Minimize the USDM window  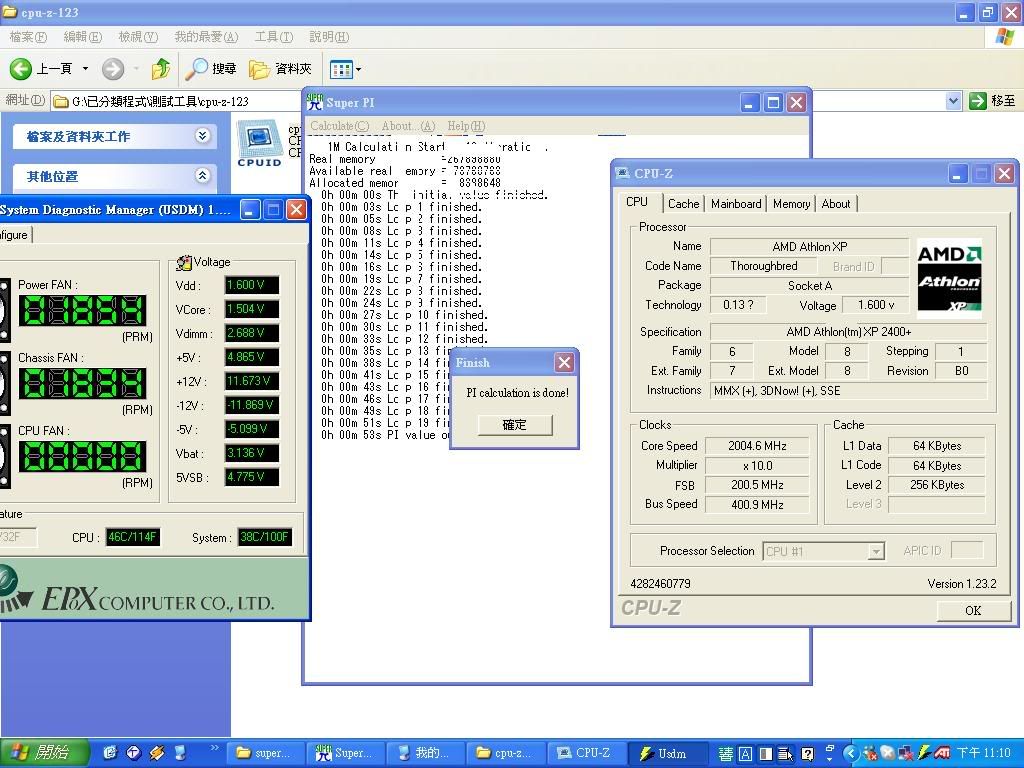(x=249, y=210)
